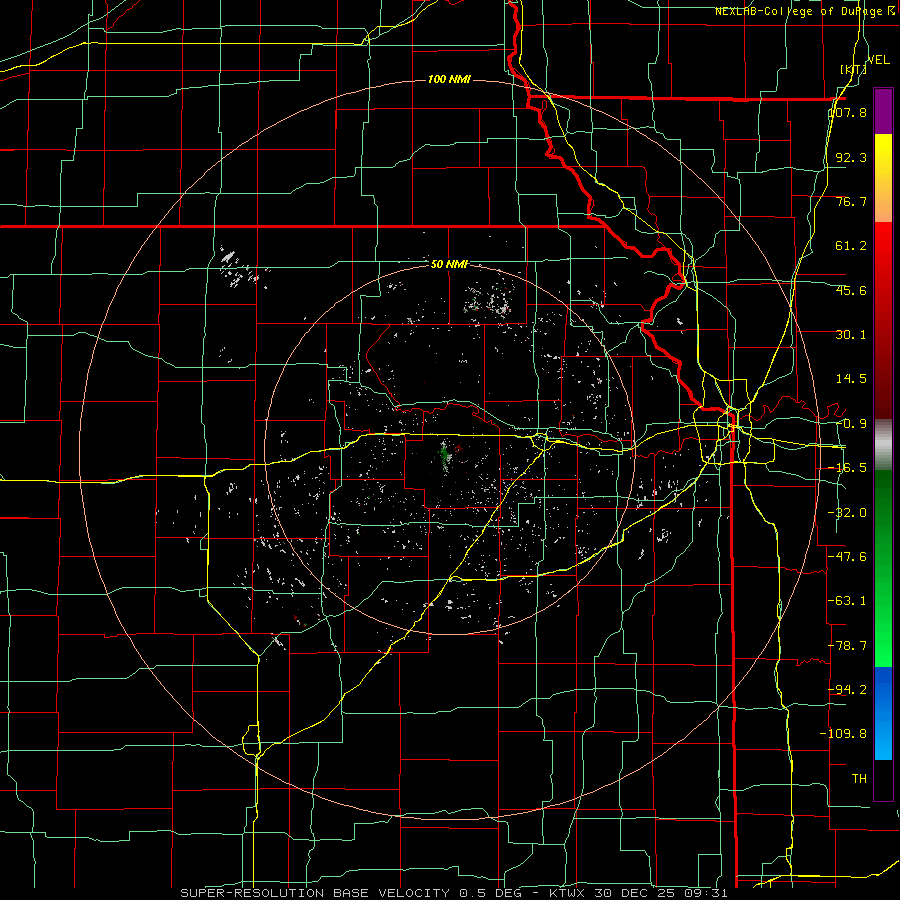Click the -0.9 legend value
900x900 pixels.
(x=851, y=424)
